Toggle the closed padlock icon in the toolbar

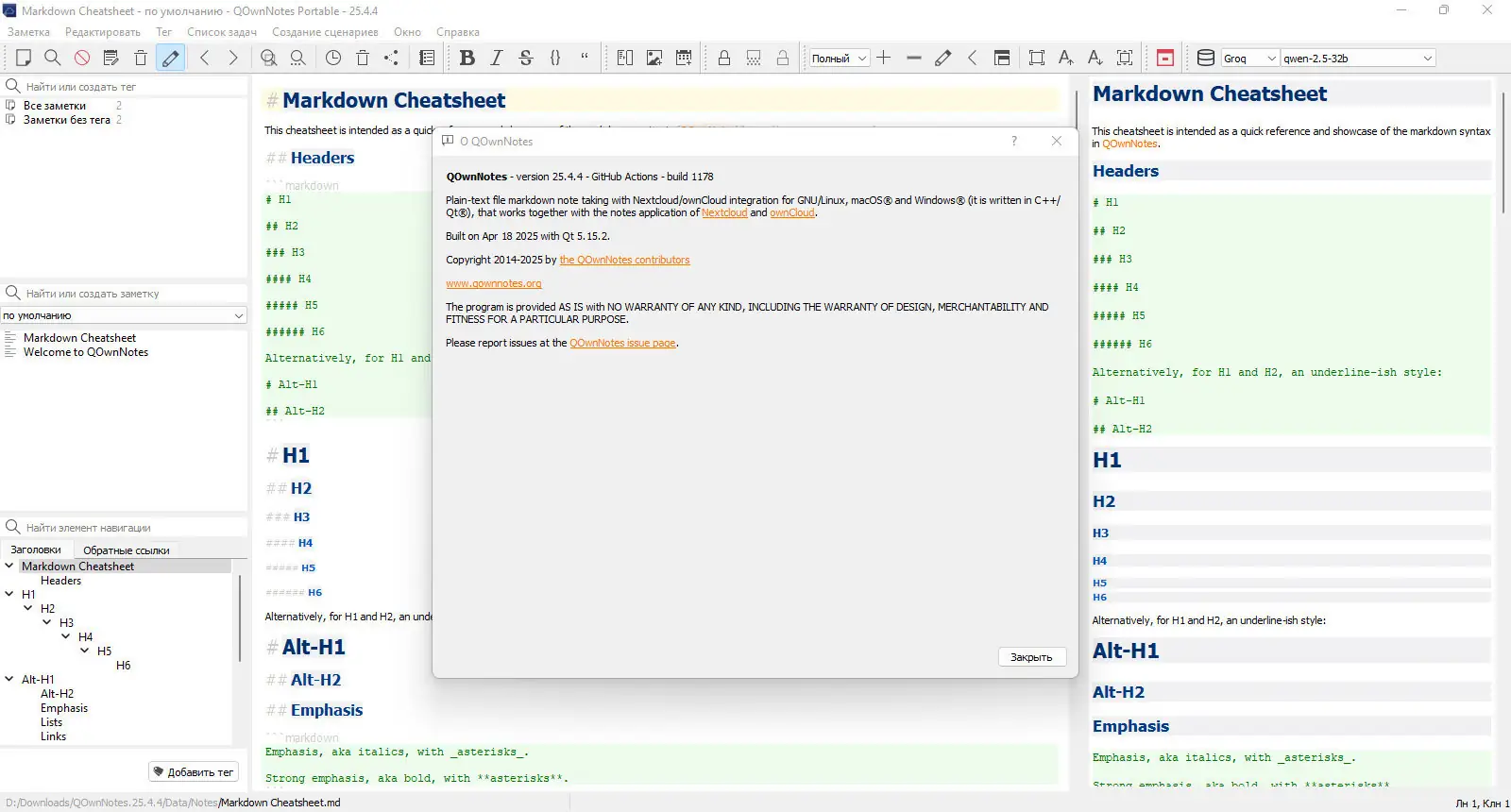pos(724,58)
